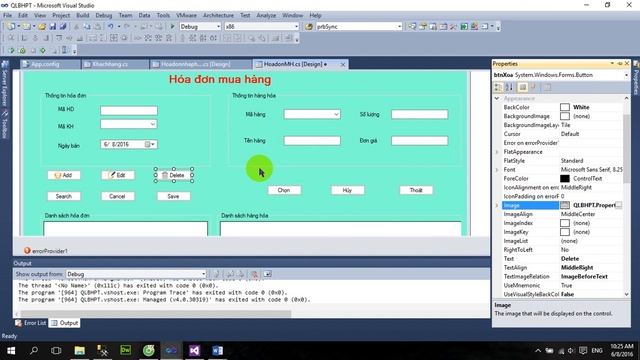This screenshot has width=640, height=360.
Task: Click the ForeColor black color swatch
Action: coord(565,178)
